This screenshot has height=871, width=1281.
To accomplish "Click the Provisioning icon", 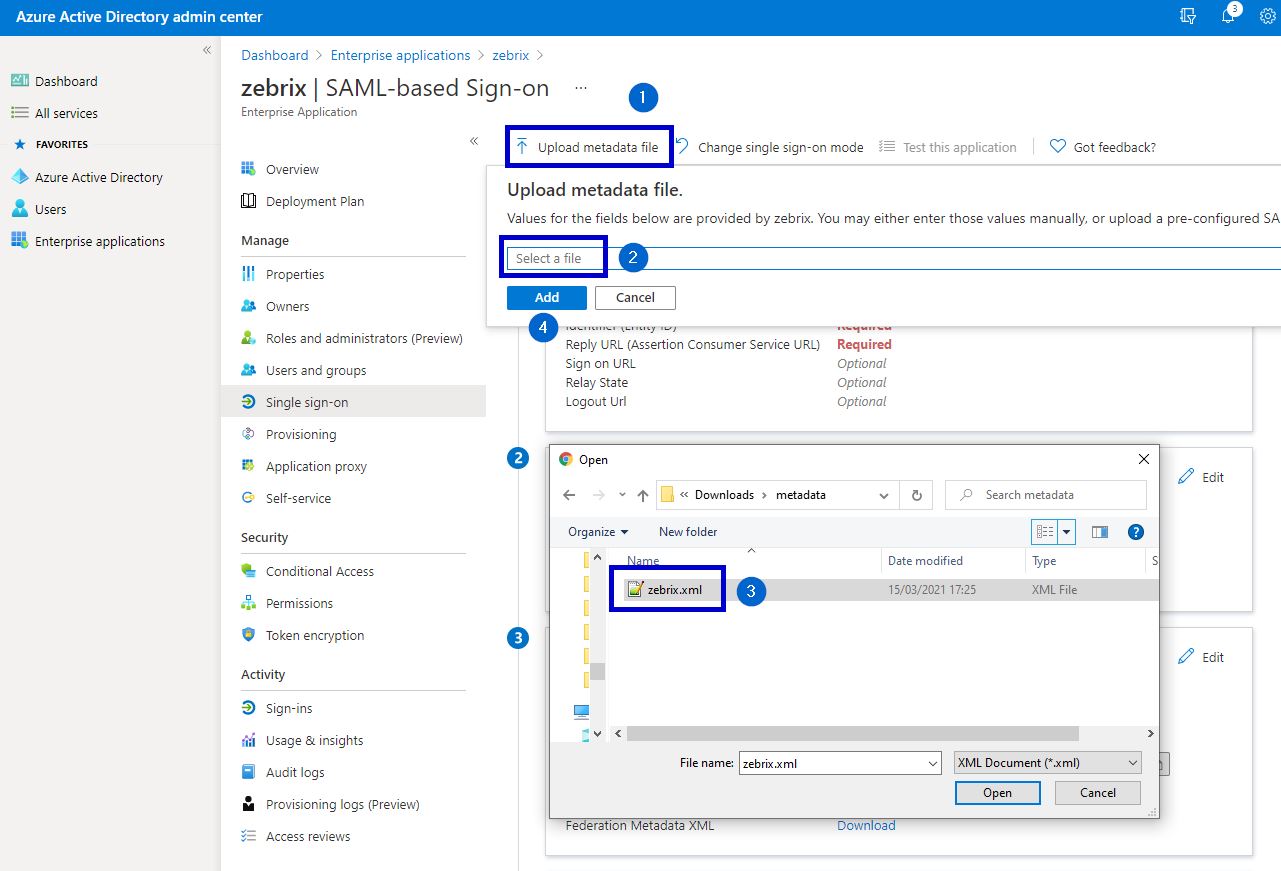I will point(249,434).
